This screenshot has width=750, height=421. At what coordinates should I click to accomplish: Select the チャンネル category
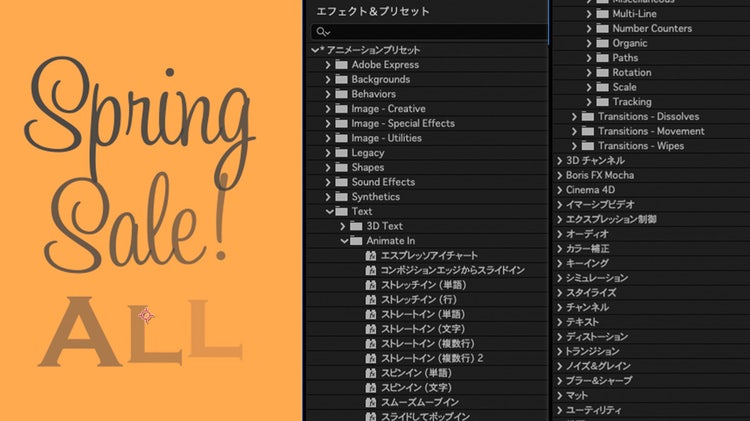tap(587, 308)
